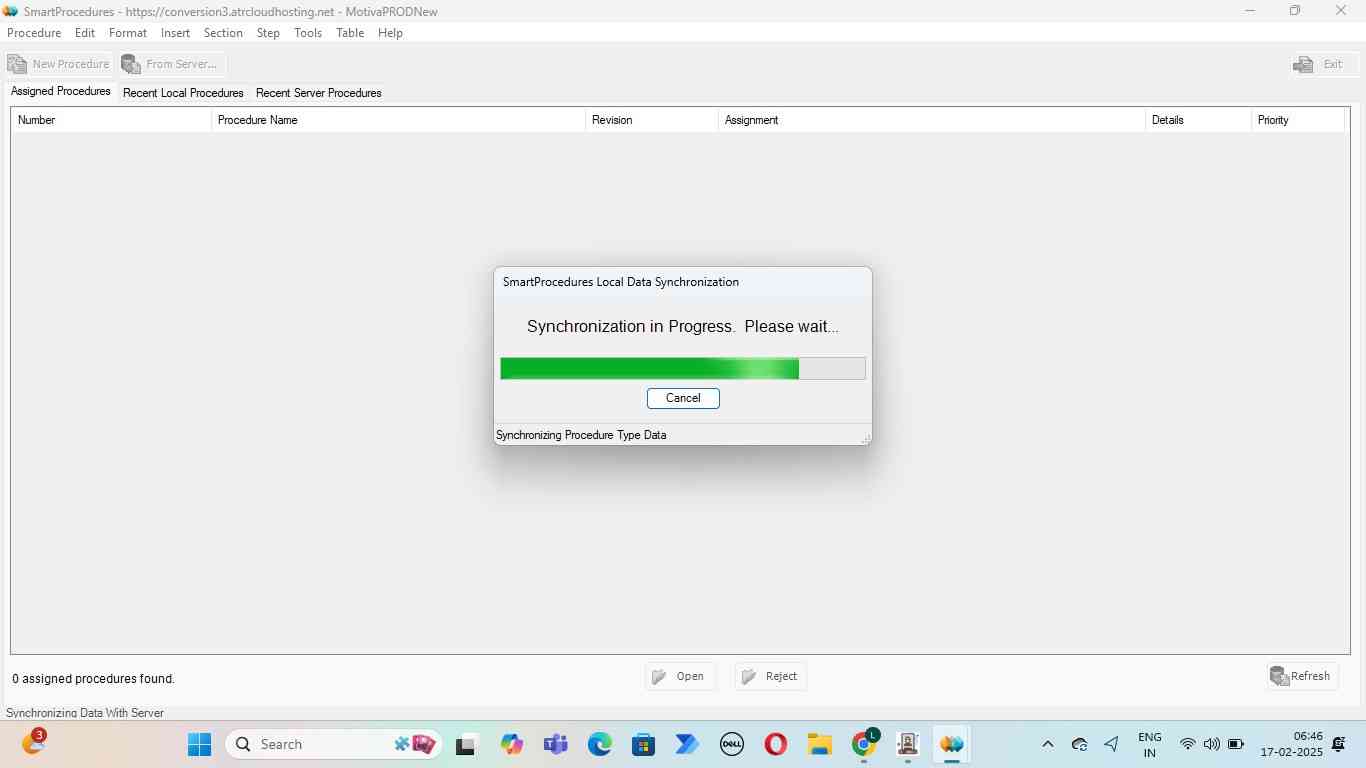1366x768 pixels.
Task: Click the speaker volume icon
Action: 1211,744
